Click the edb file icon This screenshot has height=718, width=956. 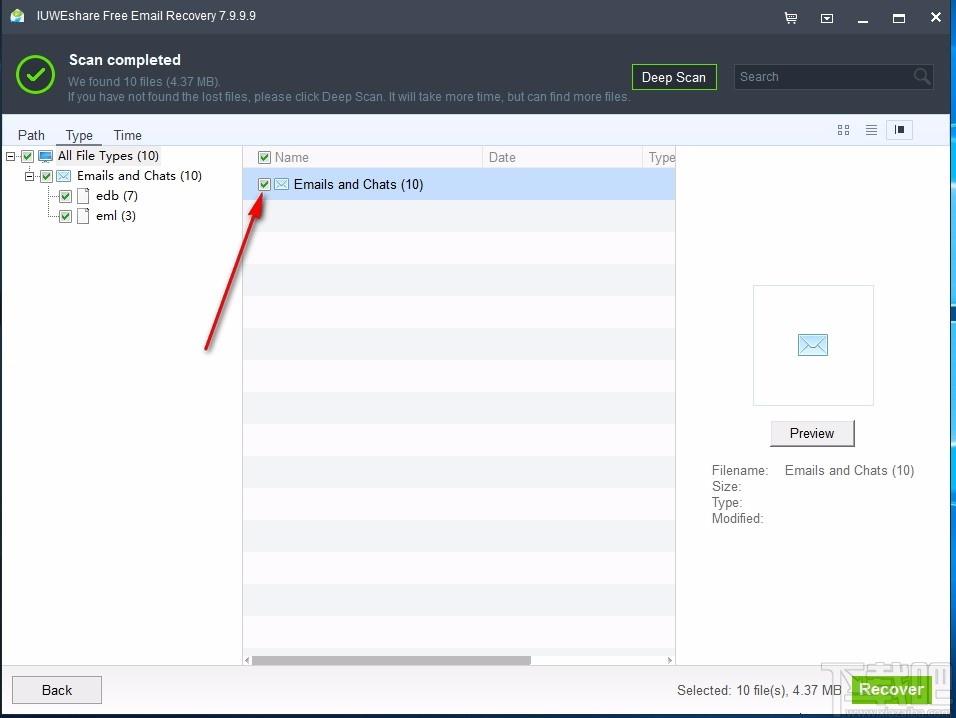(83, 196)
